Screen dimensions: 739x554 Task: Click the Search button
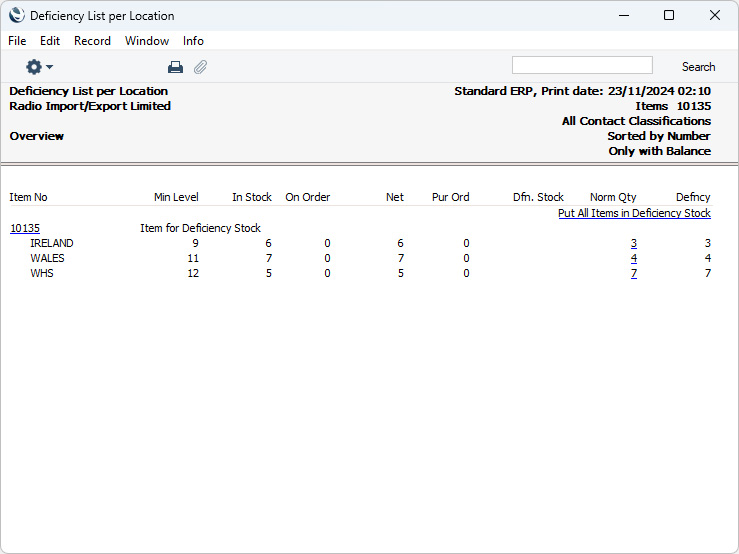(x=698, y=67)
